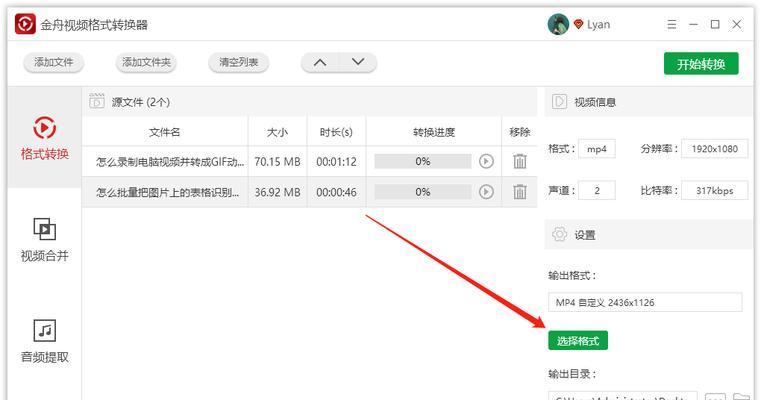This screenshot has height=400, width=761.
Task: Click the green 选择格式 choose format button
Action: (578, 341)
